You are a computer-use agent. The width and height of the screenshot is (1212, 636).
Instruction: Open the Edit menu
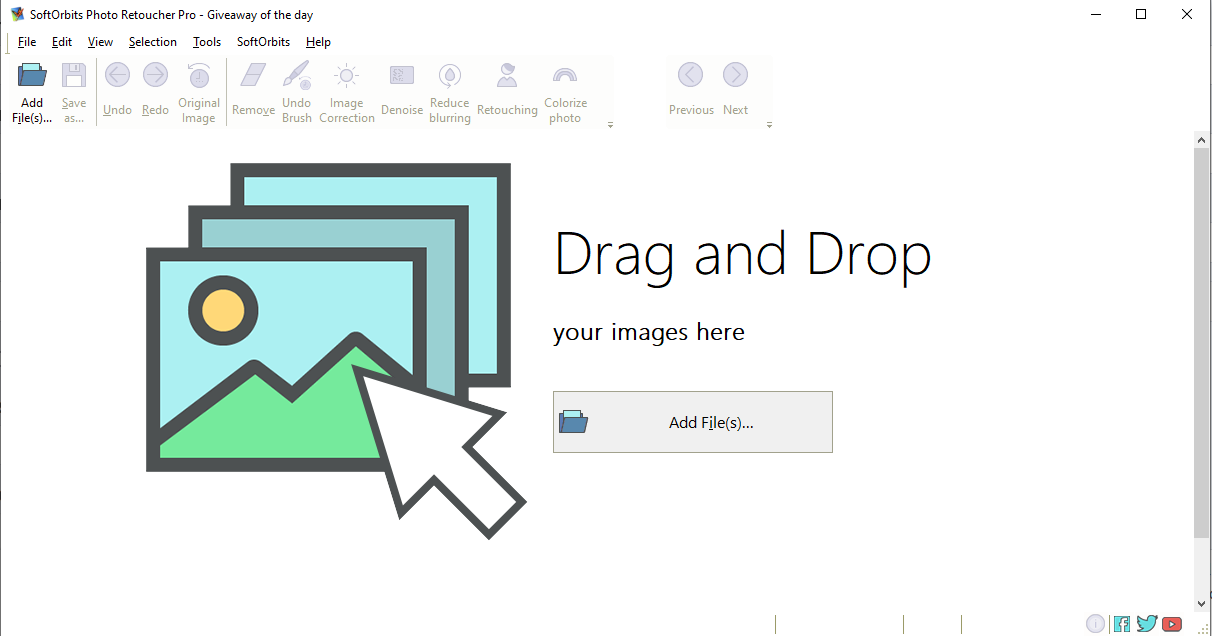pos(62,42)
